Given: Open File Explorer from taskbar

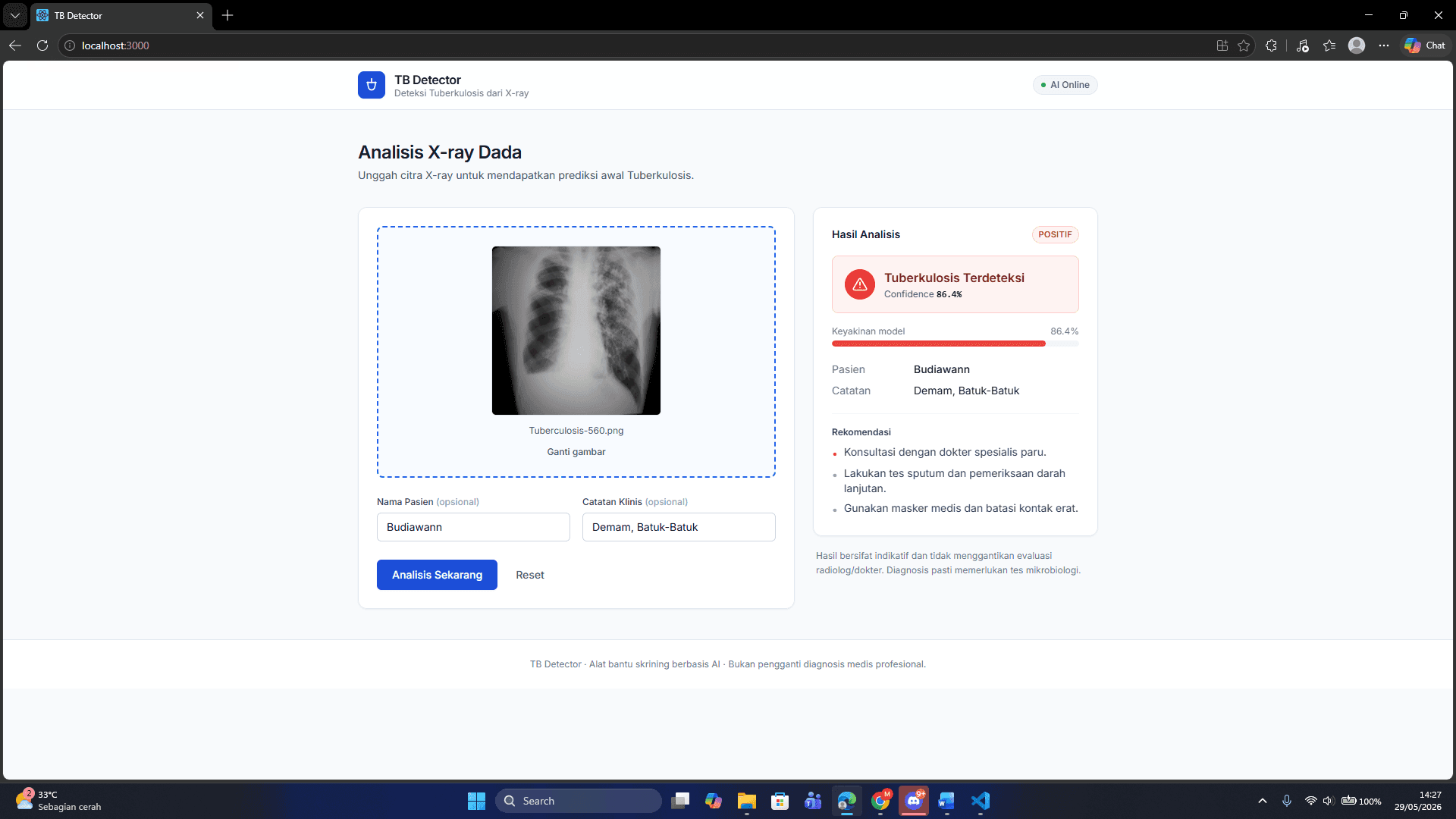Looking at the screenshot, I should 747,801.
